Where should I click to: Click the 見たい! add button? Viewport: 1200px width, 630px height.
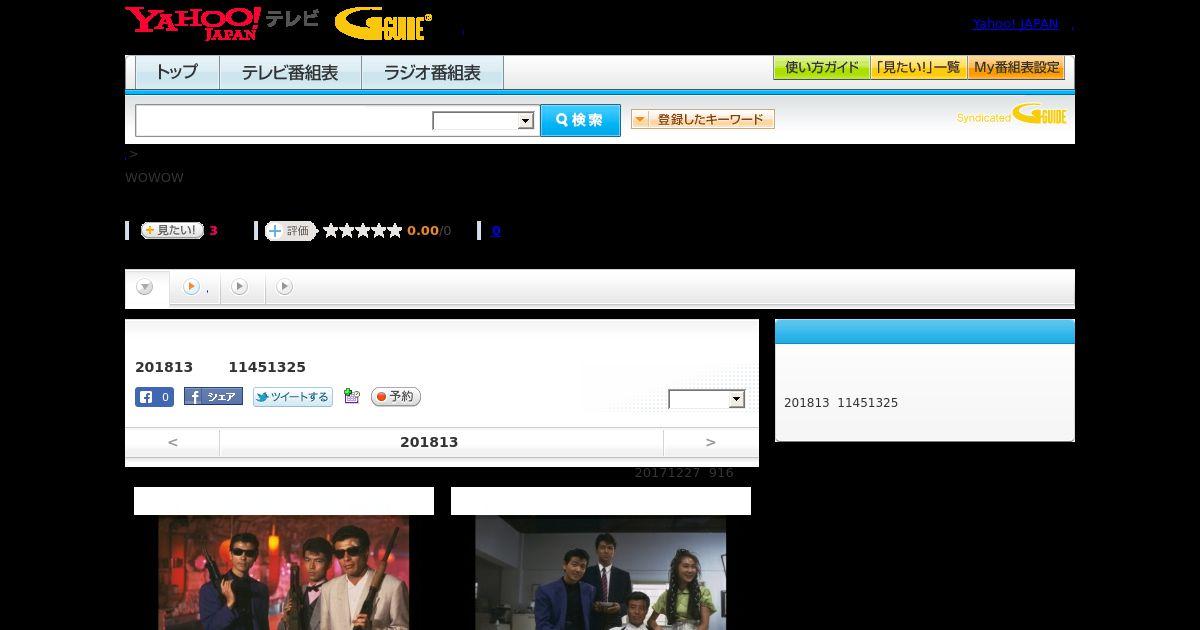[x=172, y=230]
